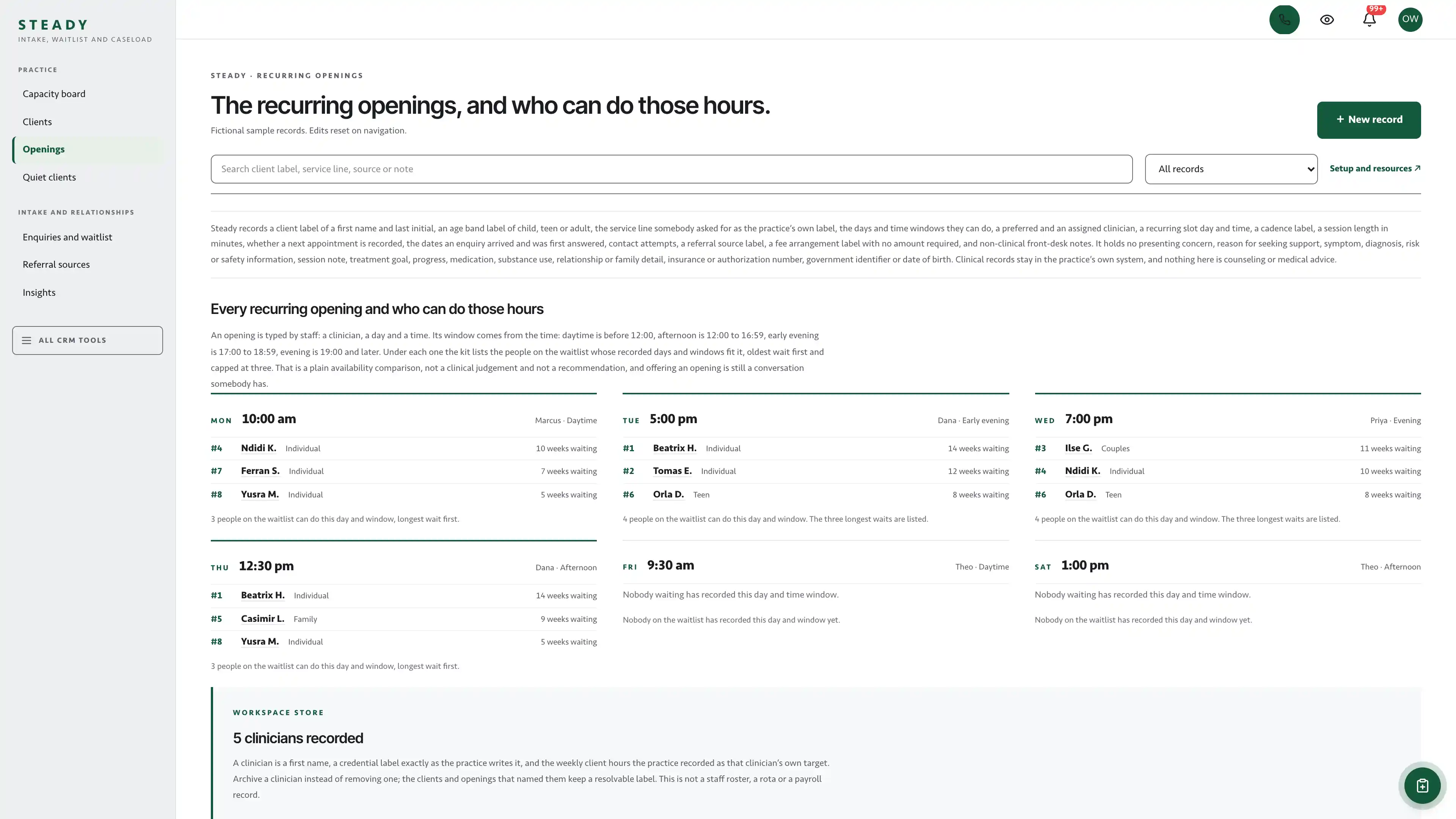Screen dimensions: 1456x819
Task: Click the floating clipboard add button
Action: [x=1422, y=786]
